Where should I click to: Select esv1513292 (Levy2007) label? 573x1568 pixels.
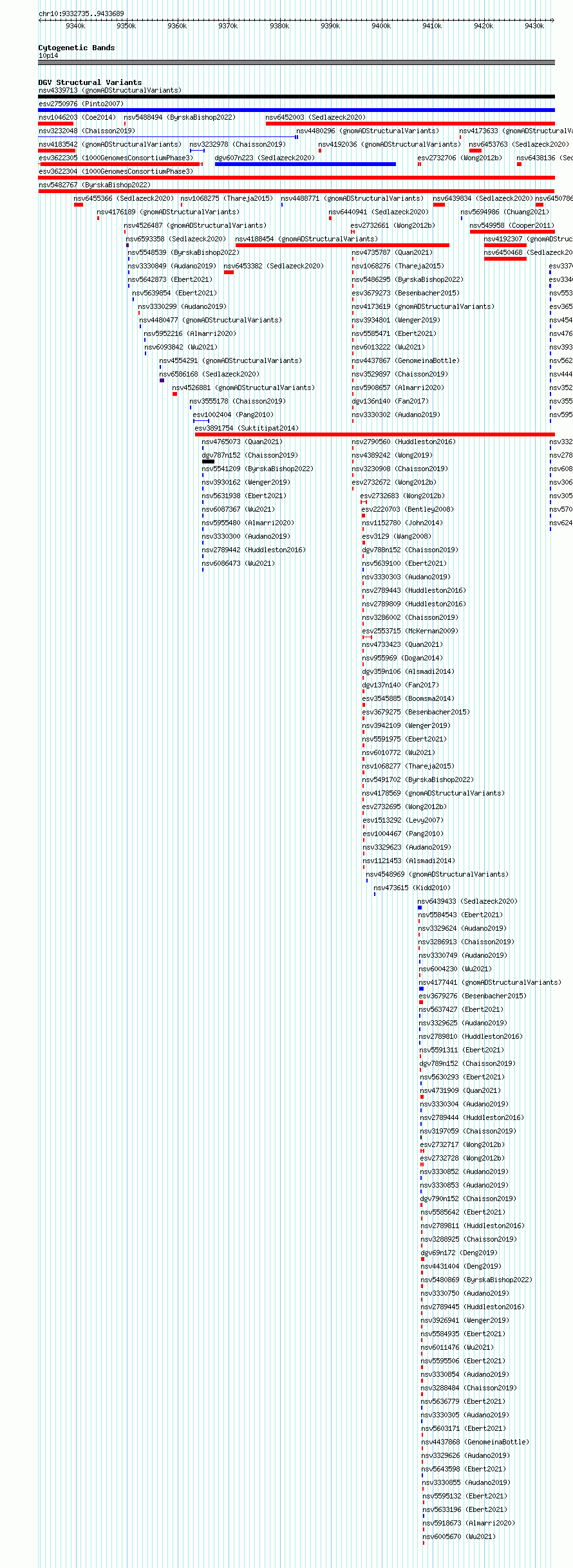[403, 820]
